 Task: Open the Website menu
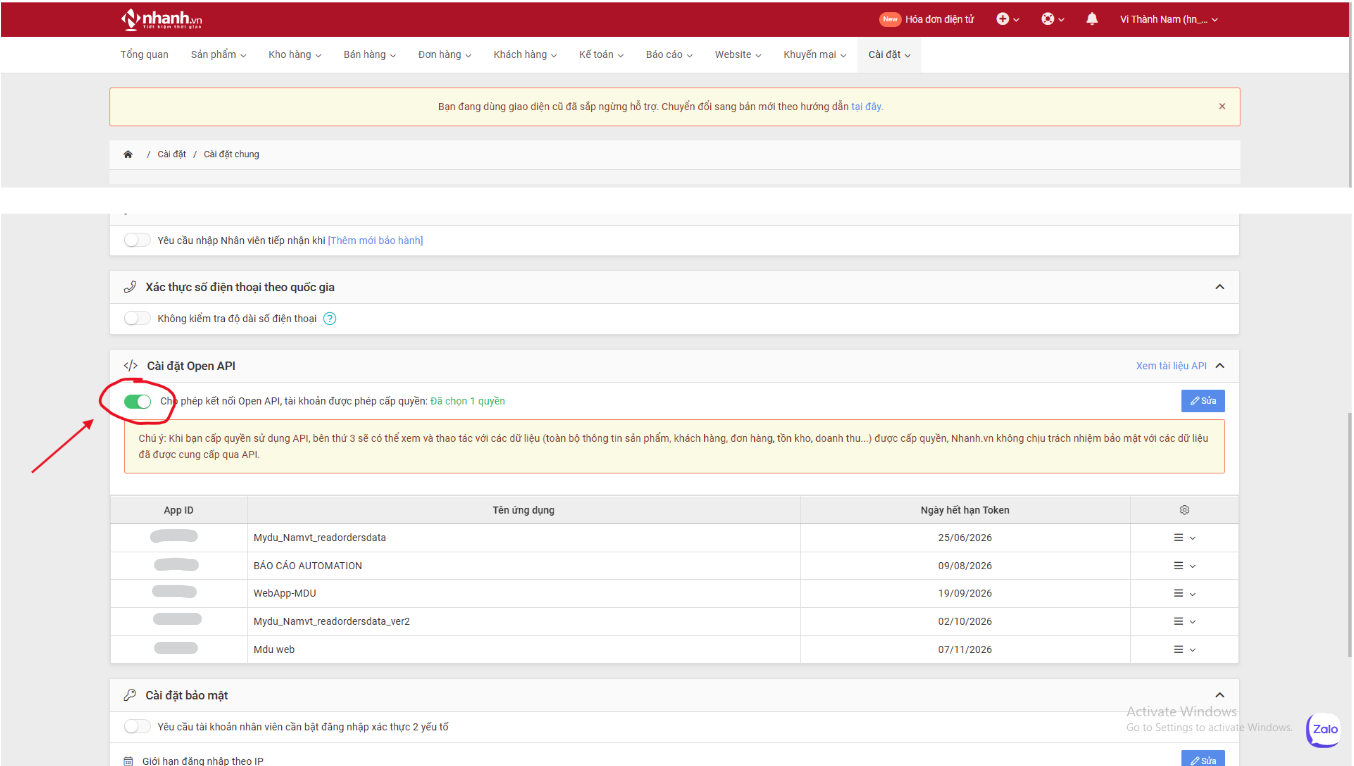[x=738, y=55]
